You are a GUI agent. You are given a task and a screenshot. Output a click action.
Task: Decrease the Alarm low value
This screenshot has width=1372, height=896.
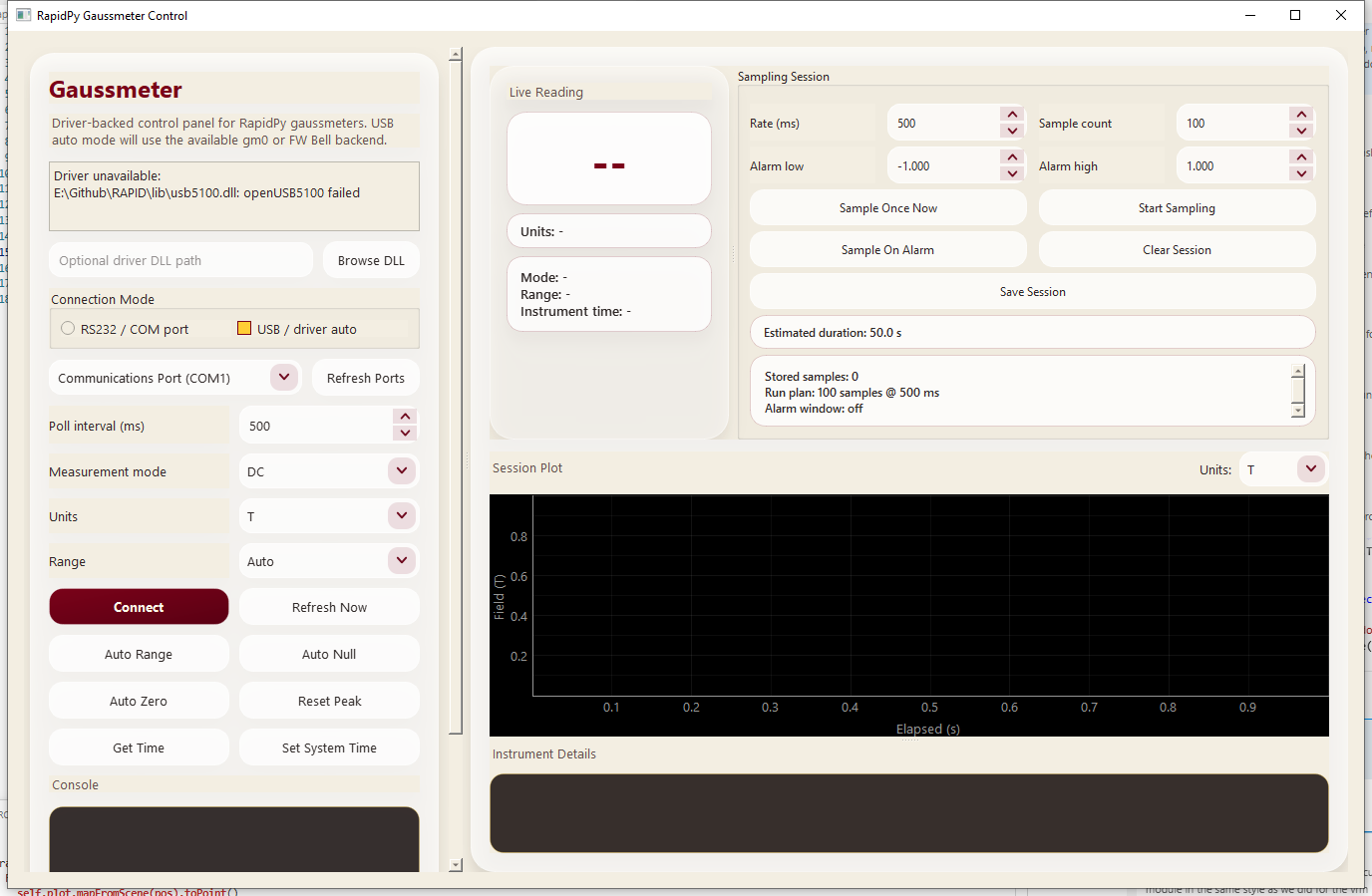[1012, 174]
